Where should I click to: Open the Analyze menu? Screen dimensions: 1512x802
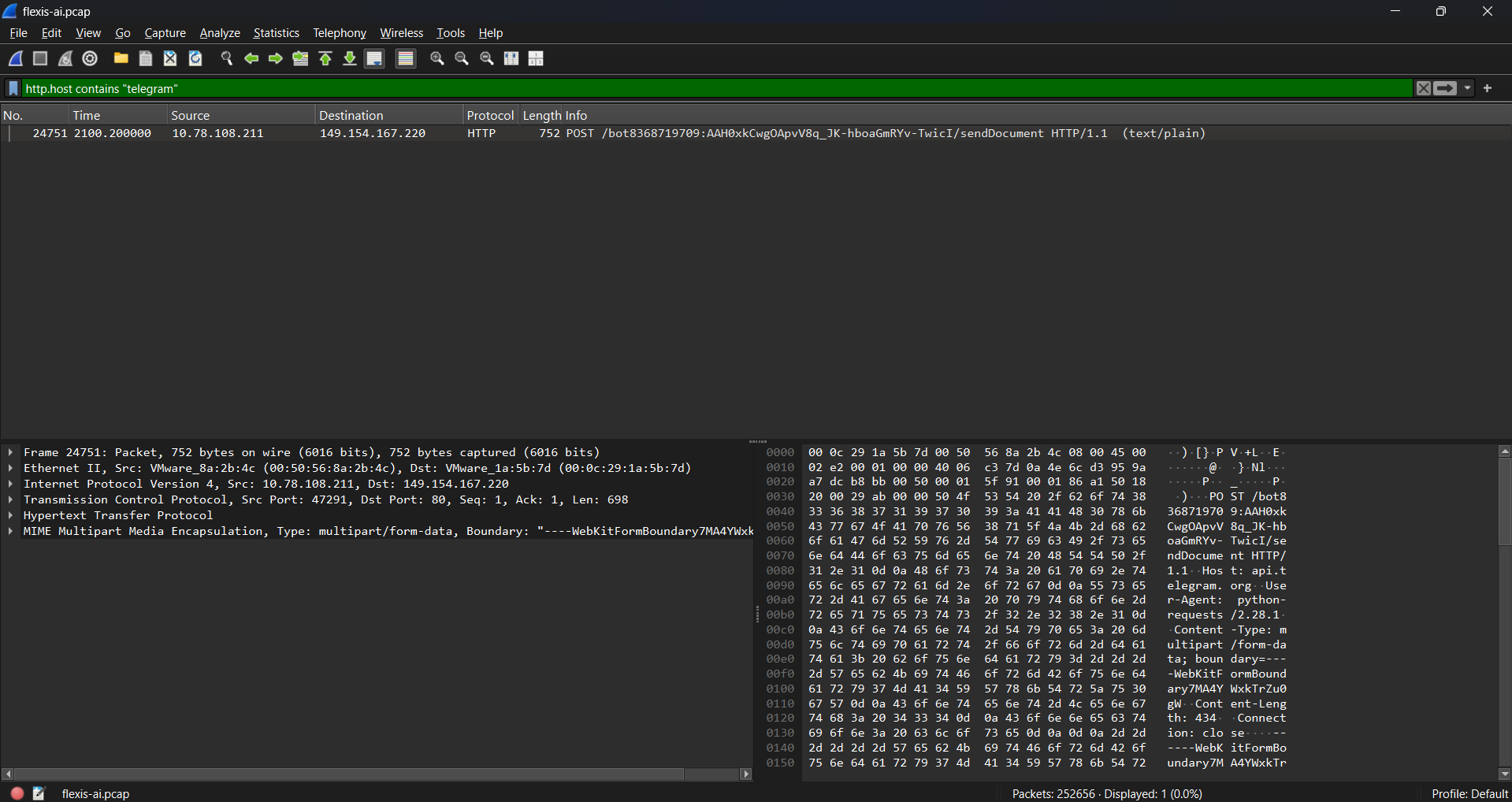pos(220,33)
